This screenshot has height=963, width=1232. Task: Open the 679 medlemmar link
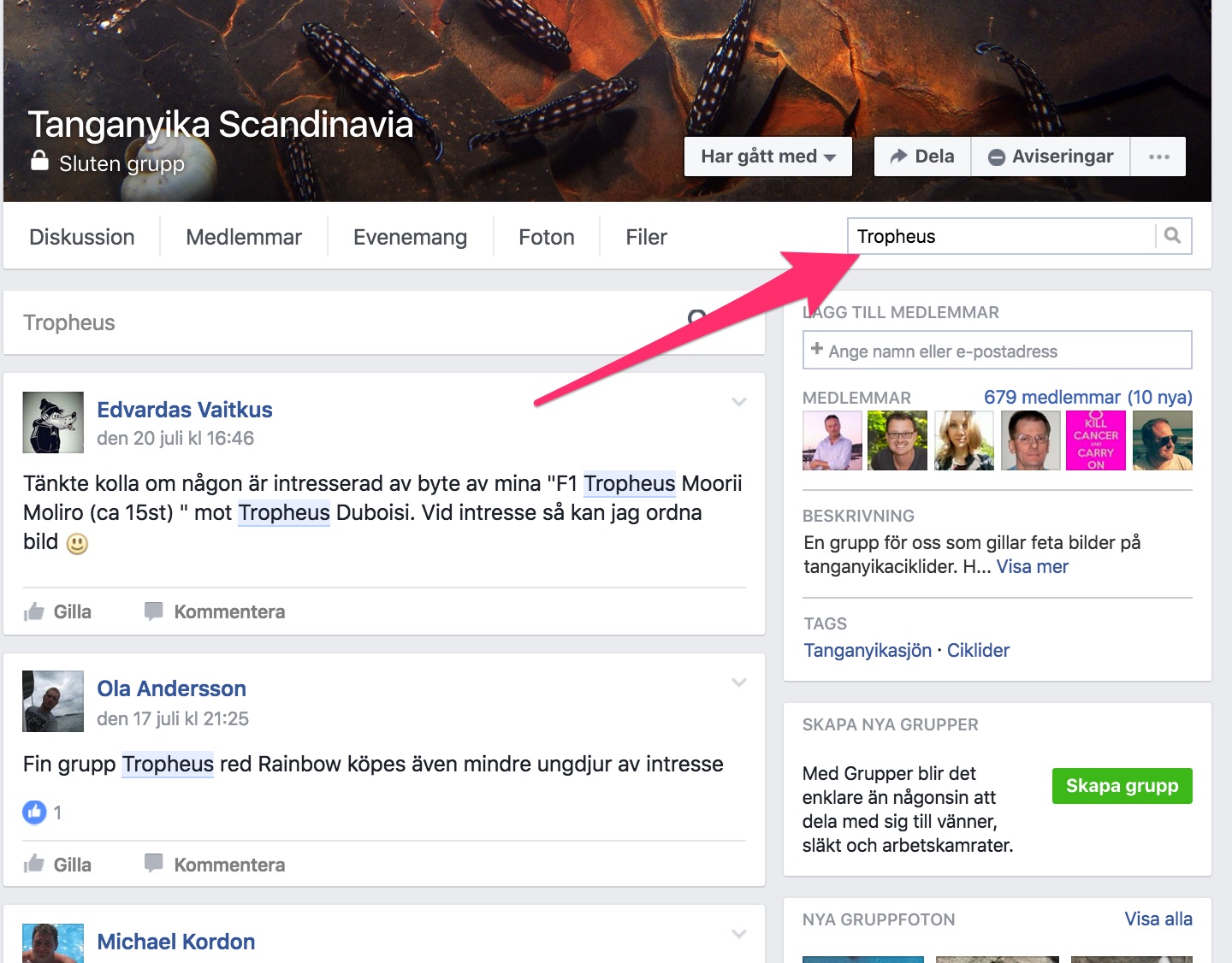(1087, 397)
